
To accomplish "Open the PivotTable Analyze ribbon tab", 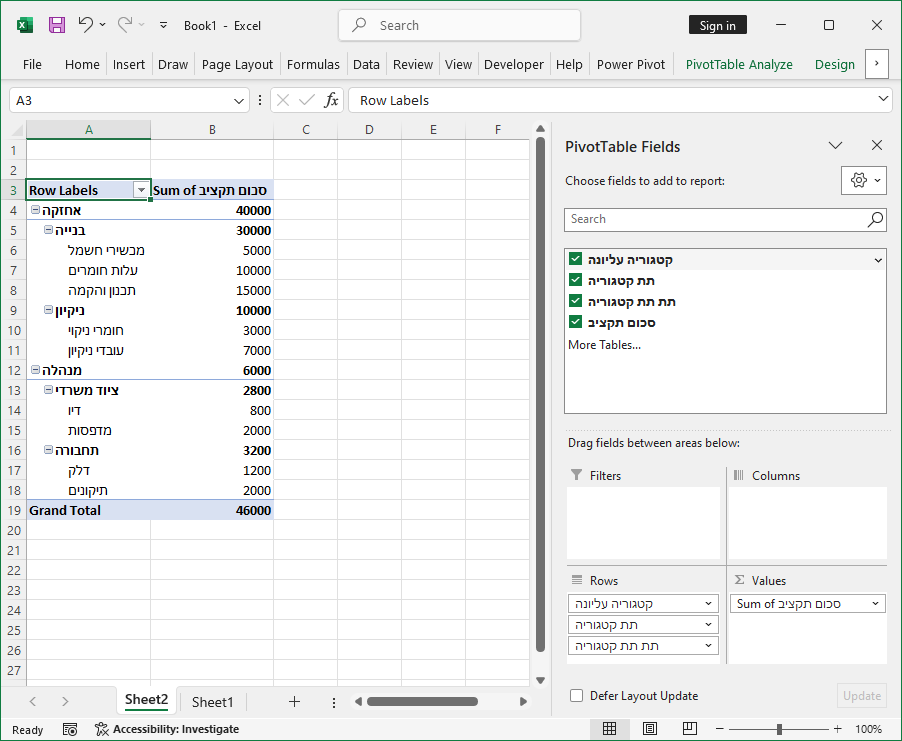I will pos(738,64).
